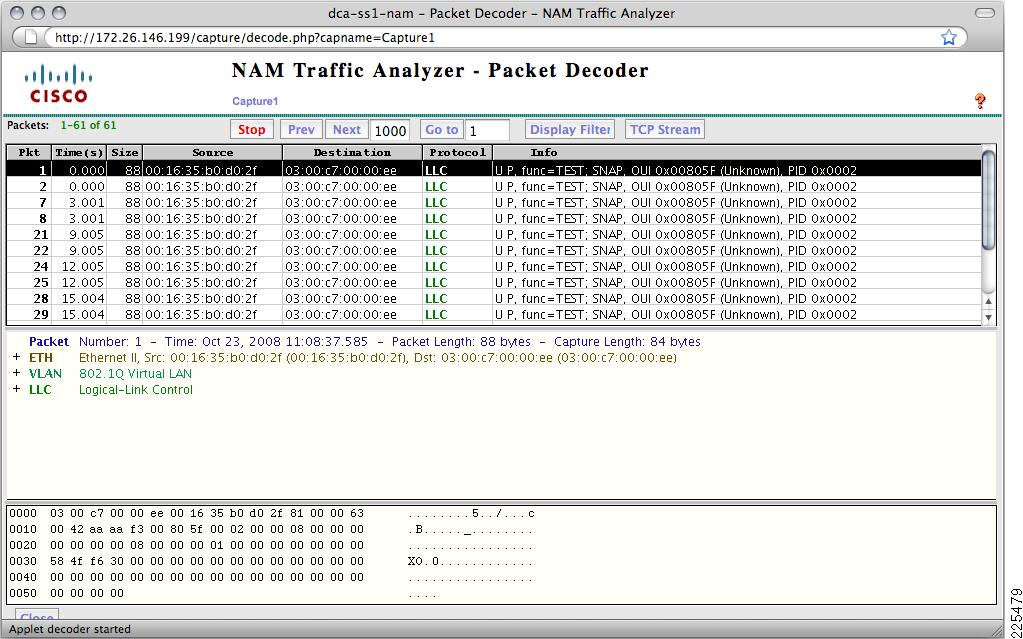Click the packets-per-page field showing 1000

390,131
